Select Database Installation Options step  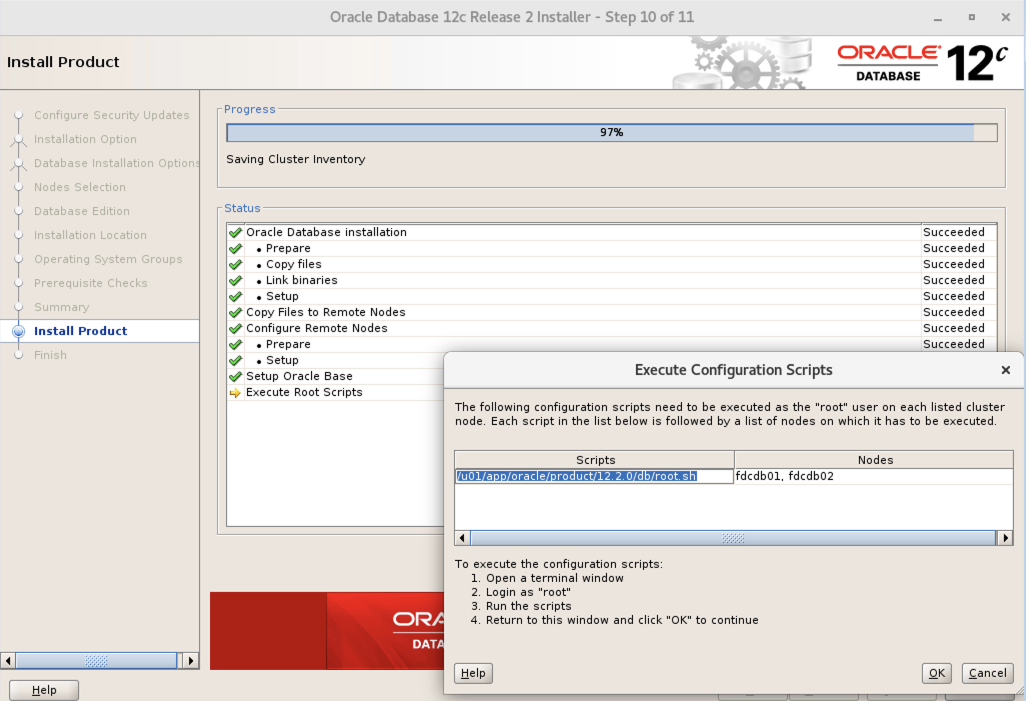point(116,163)
